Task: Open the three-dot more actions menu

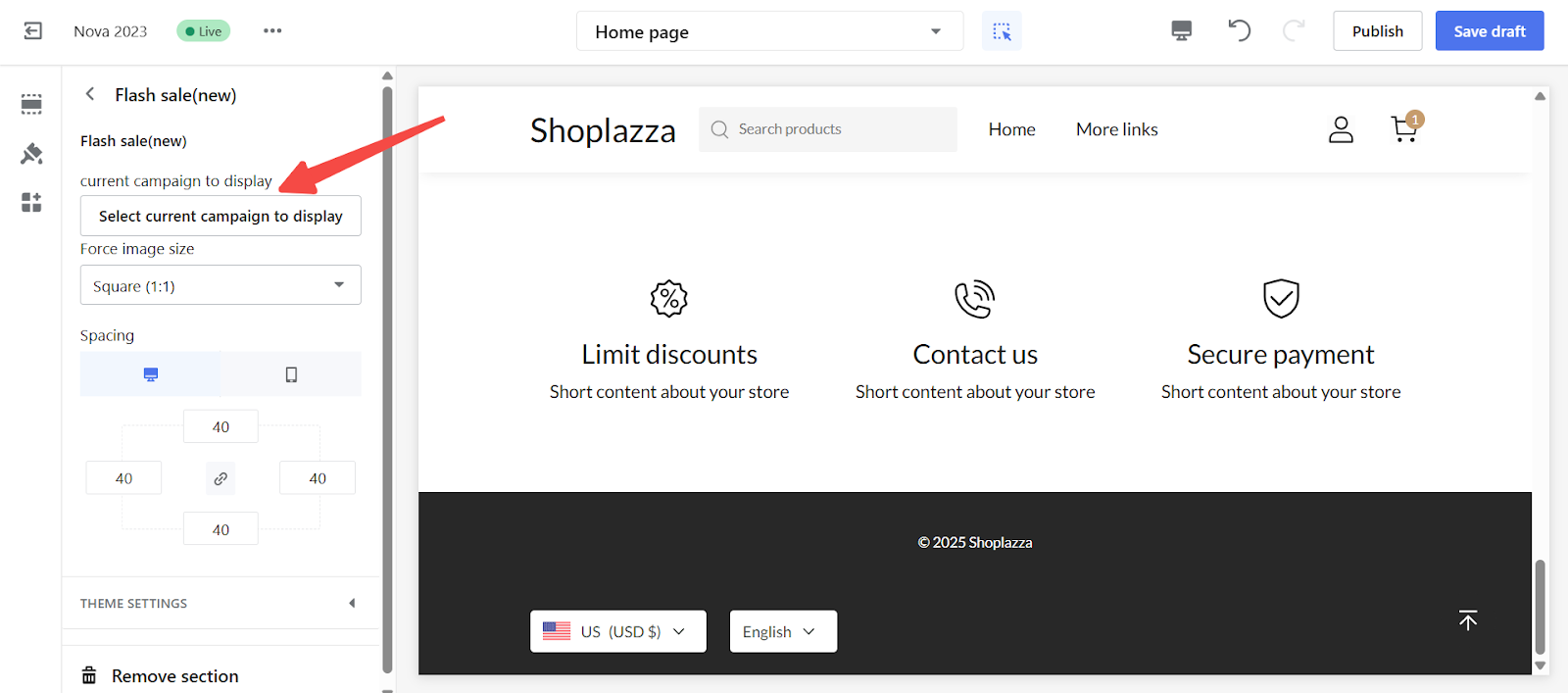Action: click(272, 31)
